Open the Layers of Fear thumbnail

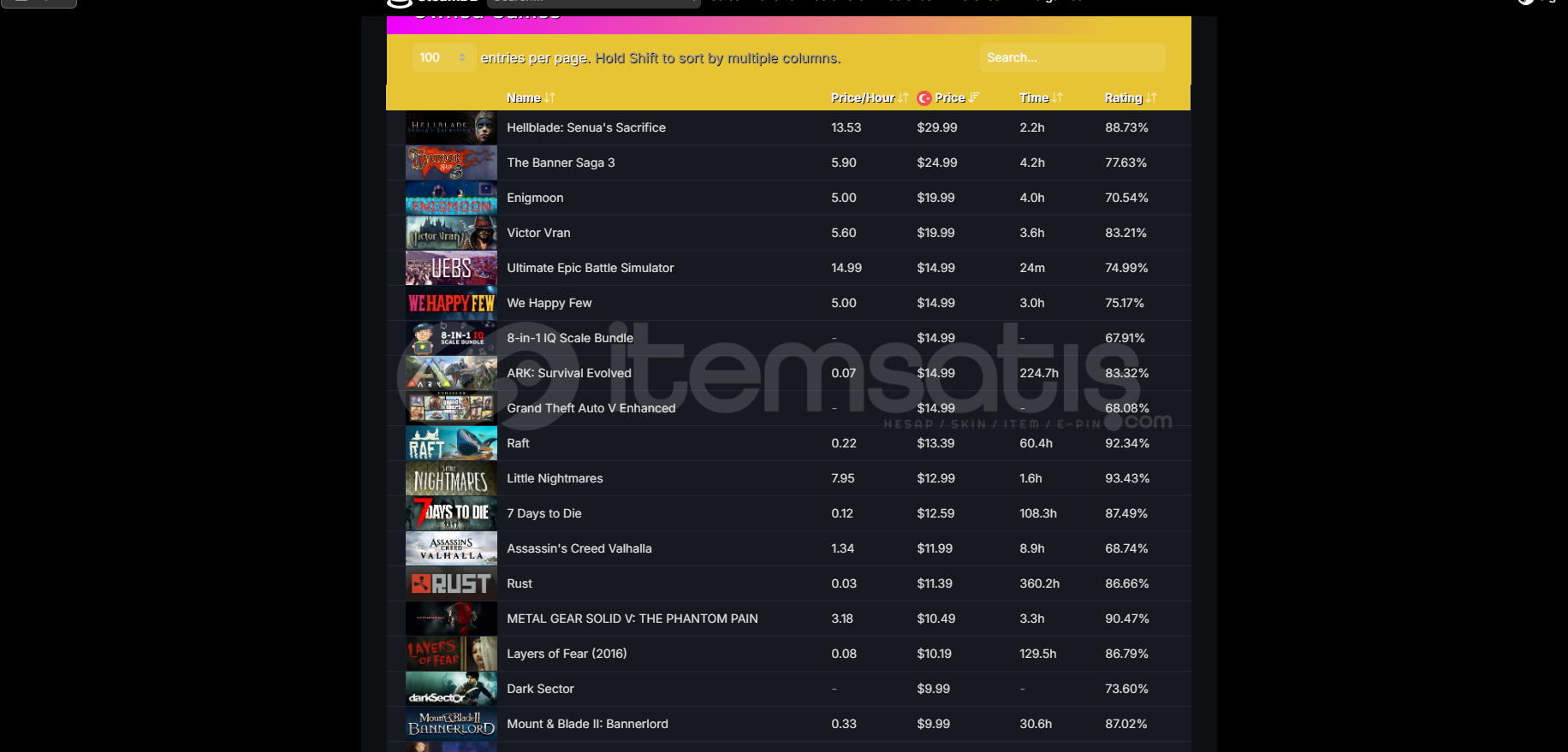(451, 654)
